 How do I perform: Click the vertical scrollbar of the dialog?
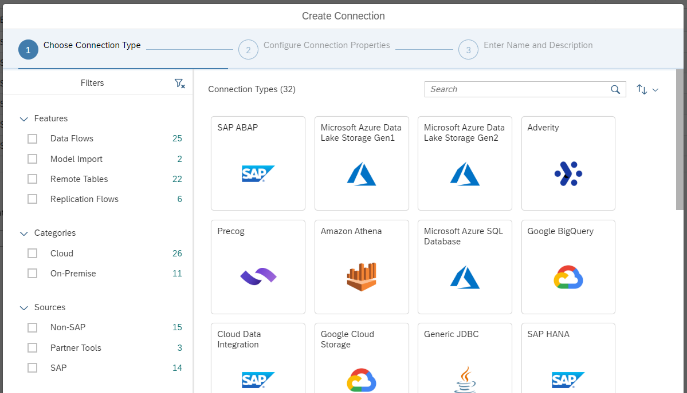[x=680, y=139]
